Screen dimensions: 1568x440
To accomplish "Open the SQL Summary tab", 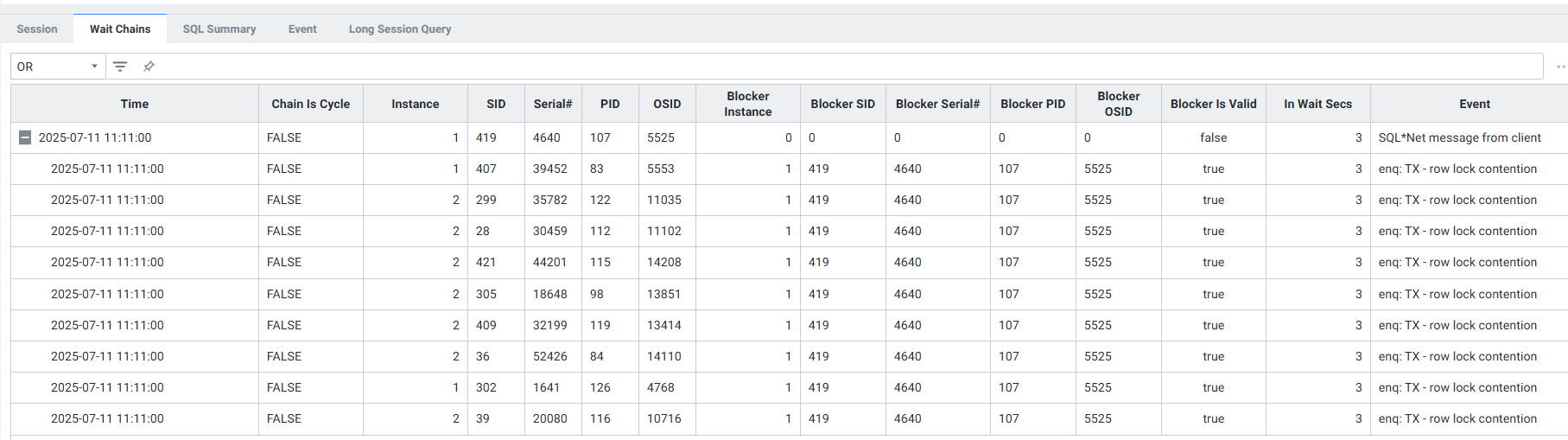I will click(219, 29).
